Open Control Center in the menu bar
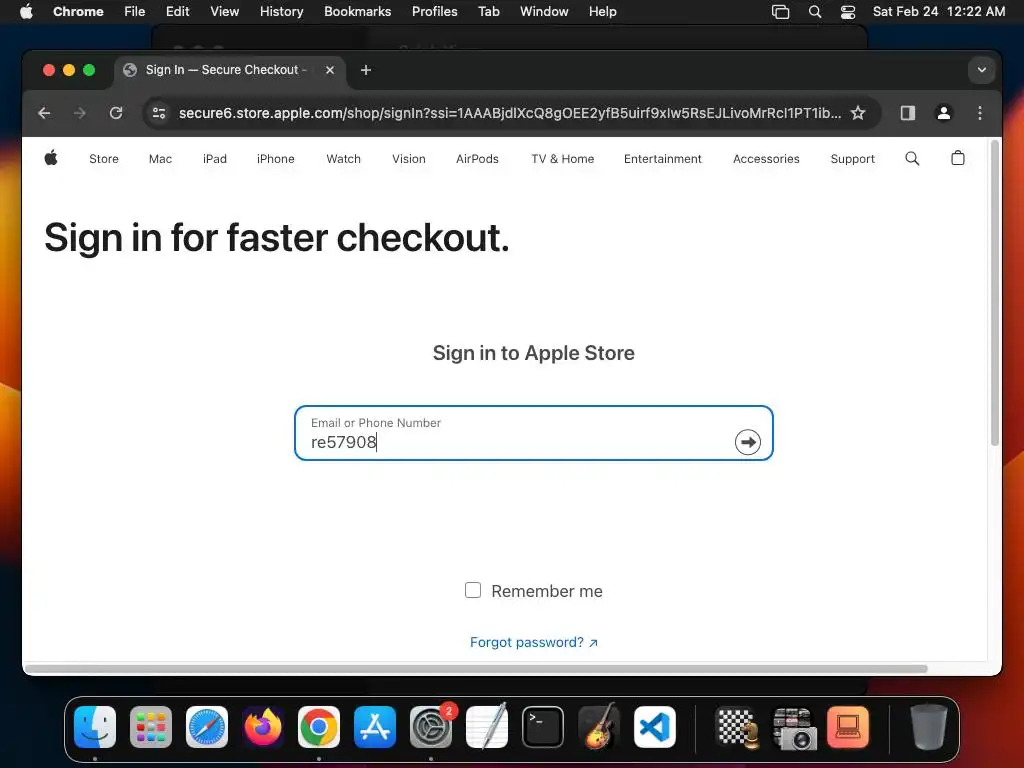Image resolution: width=1024 pixels, height=768 pixels. (x=848, y=12)
